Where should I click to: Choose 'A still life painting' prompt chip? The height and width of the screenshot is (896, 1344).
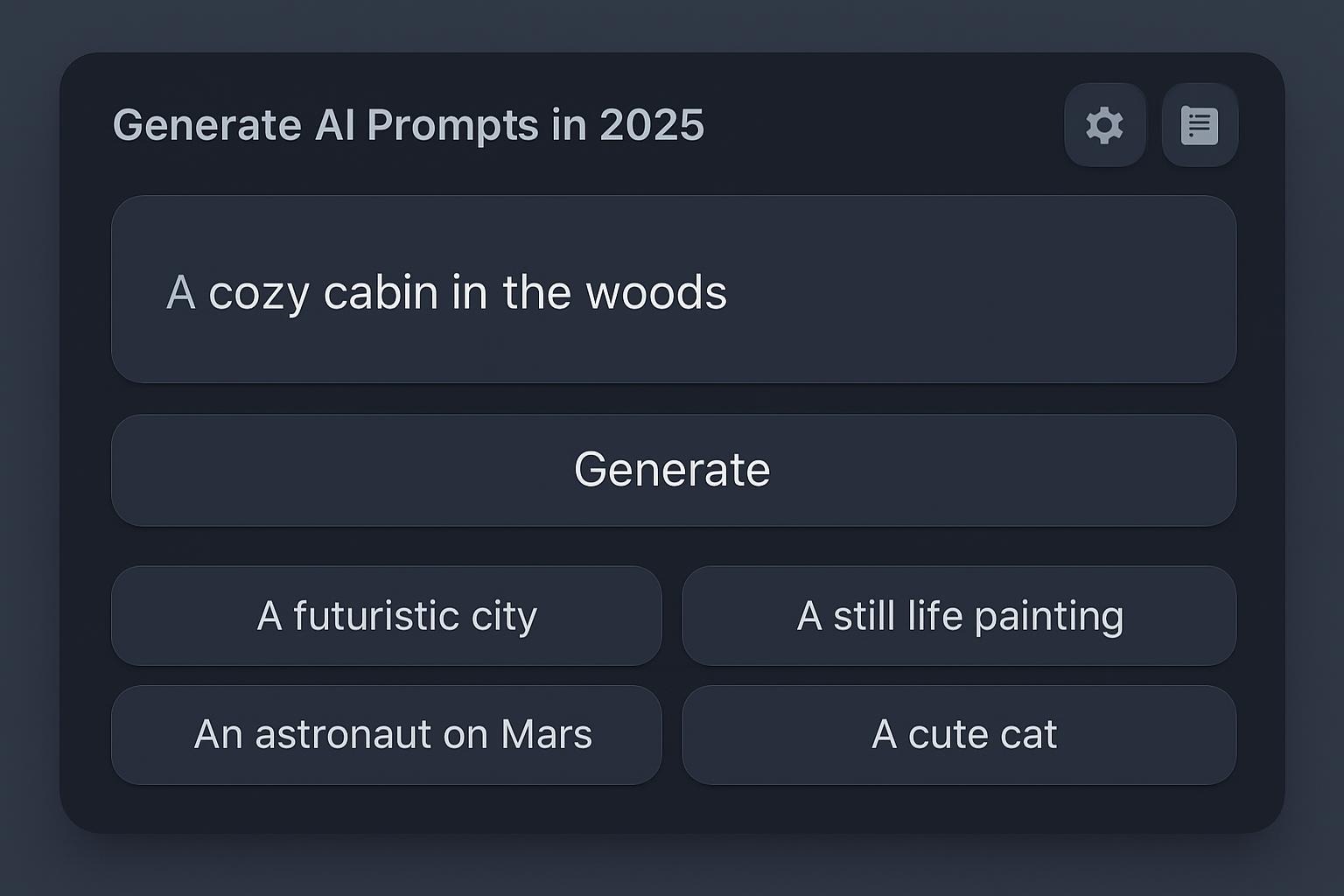959,615
